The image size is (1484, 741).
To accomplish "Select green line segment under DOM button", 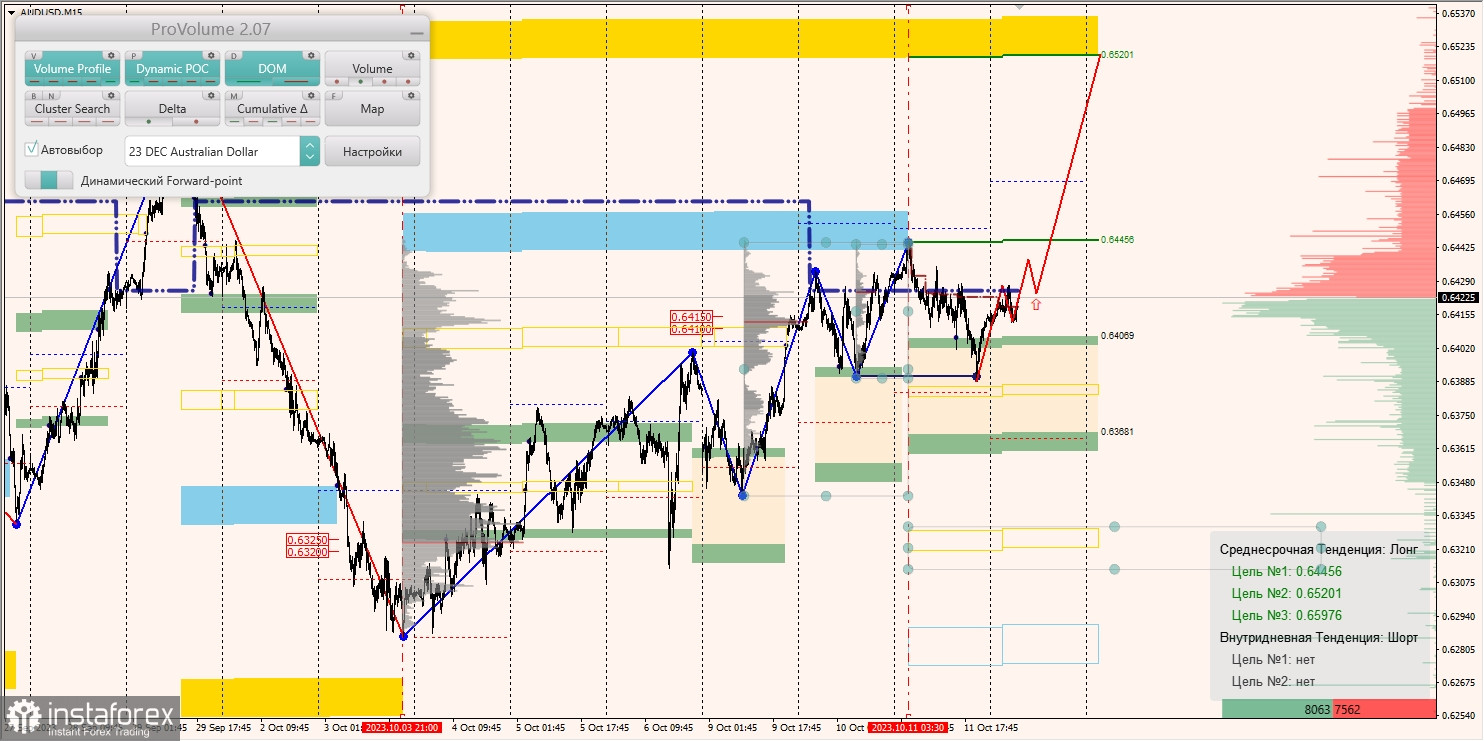I will (x=249, y=82).
